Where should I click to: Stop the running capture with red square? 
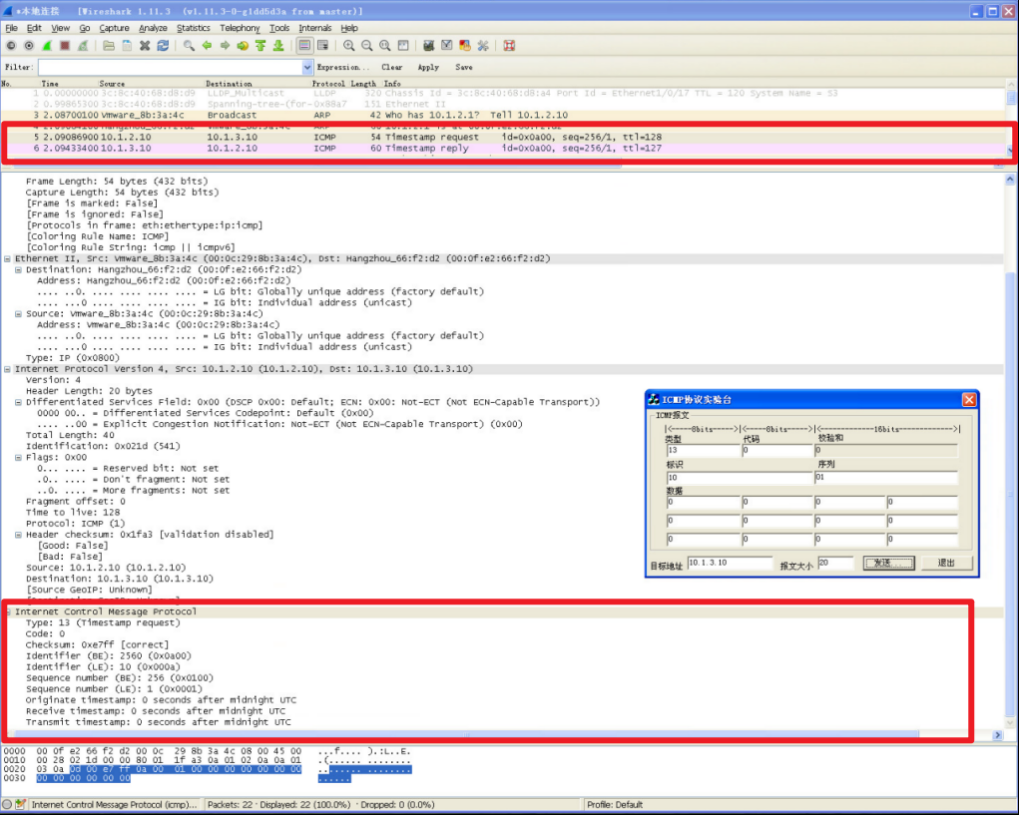(x=64, y=46)
